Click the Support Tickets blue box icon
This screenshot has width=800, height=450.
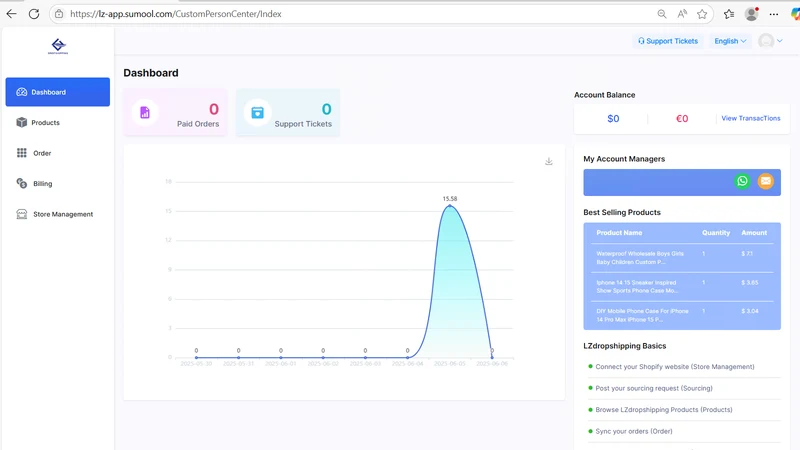coord(257,112)
